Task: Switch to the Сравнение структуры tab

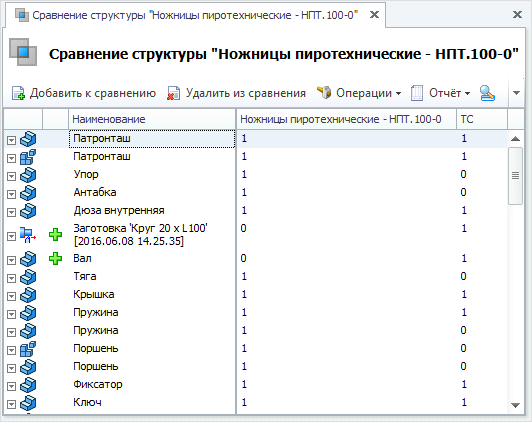Action: coord(195,15)
